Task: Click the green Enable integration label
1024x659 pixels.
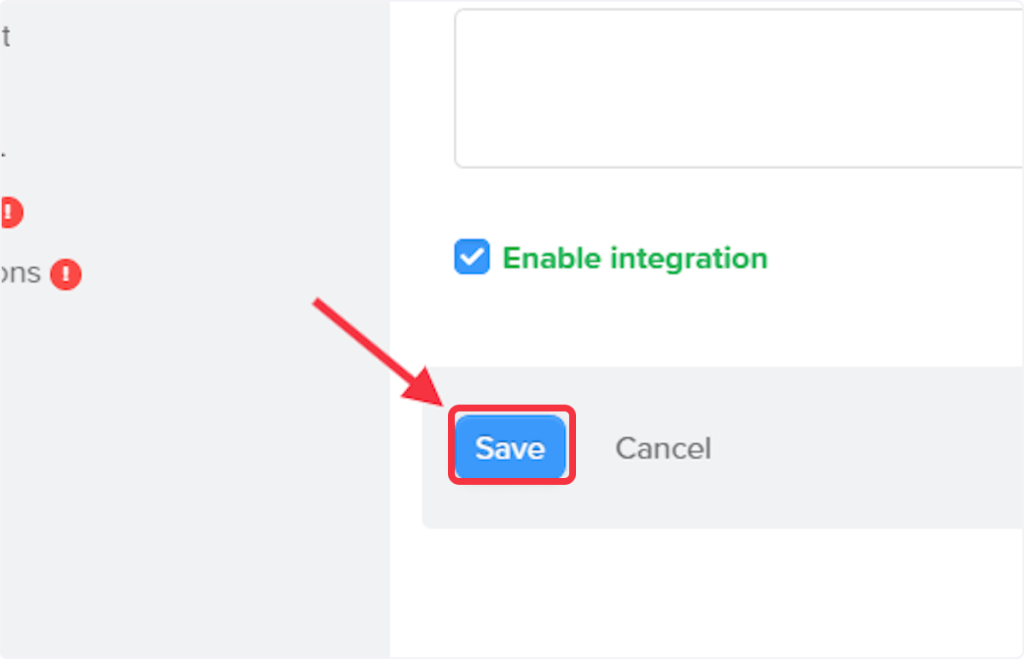Action: pos(634,258)
